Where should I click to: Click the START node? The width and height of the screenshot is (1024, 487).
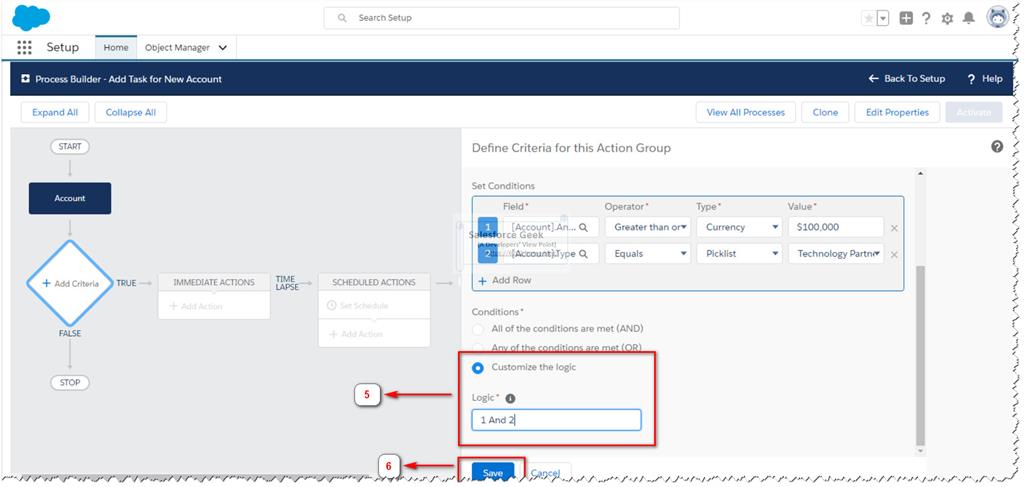pos(70,147)
